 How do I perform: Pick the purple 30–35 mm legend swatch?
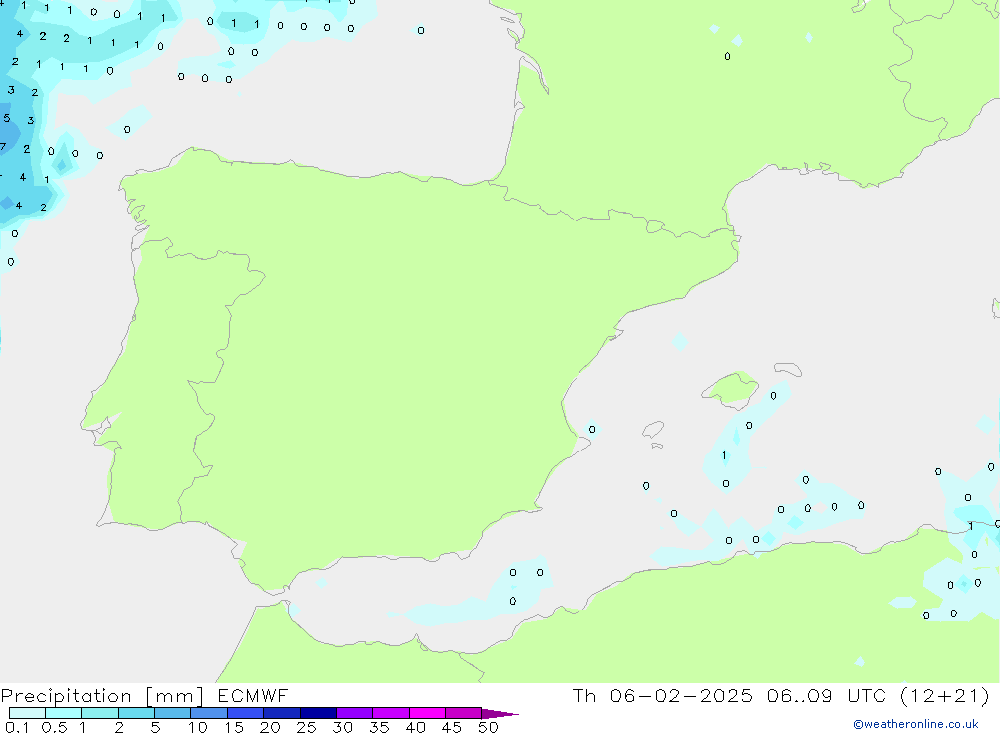click(x=355, y=713)
